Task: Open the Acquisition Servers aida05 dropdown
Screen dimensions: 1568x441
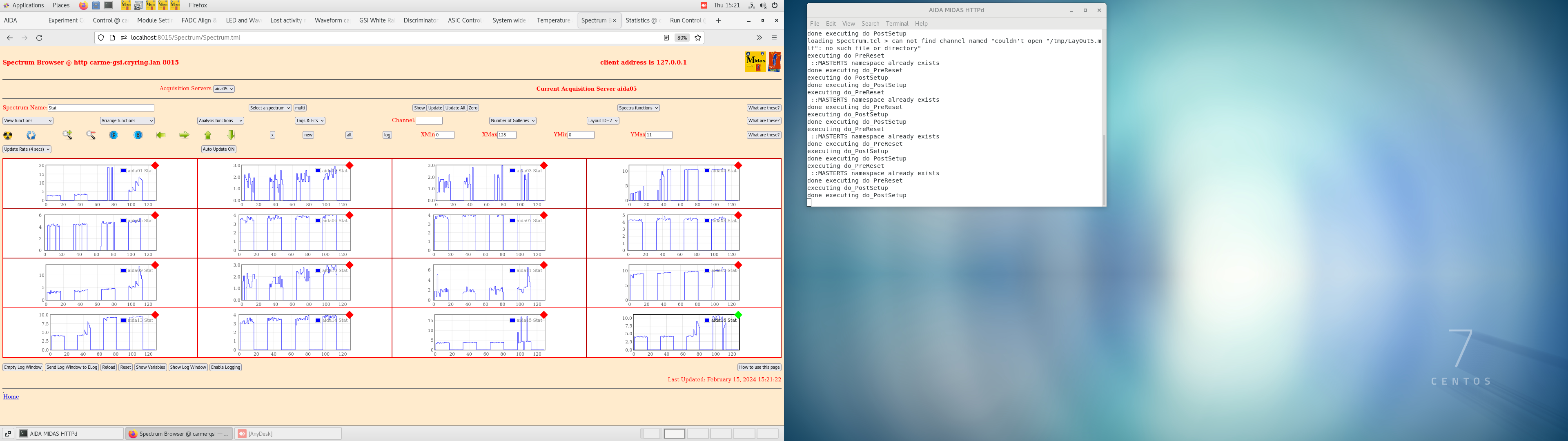Action: pyautogui.click(x=223, y=89)
